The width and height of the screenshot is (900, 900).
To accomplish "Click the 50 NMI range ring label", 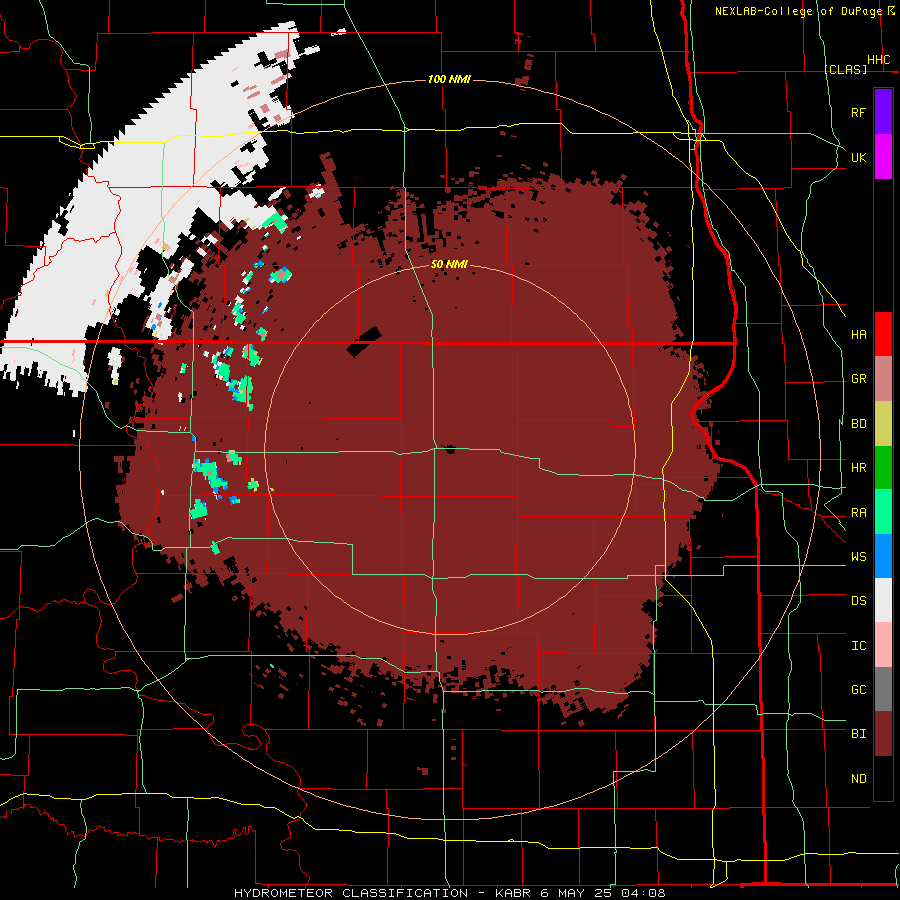I will [x=449, y=264].
